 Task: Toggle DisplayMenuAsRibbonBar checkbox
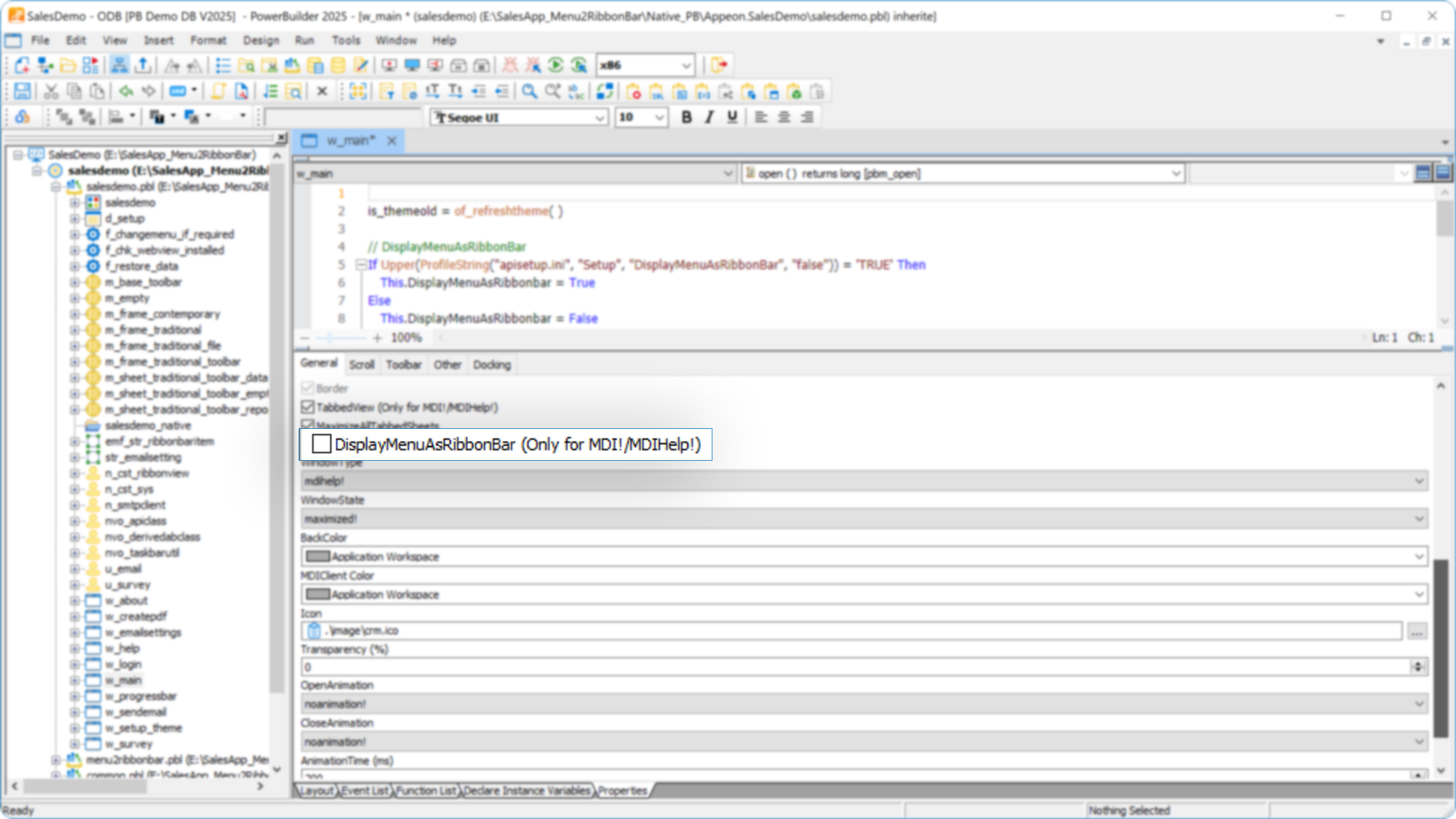(320, 444)
